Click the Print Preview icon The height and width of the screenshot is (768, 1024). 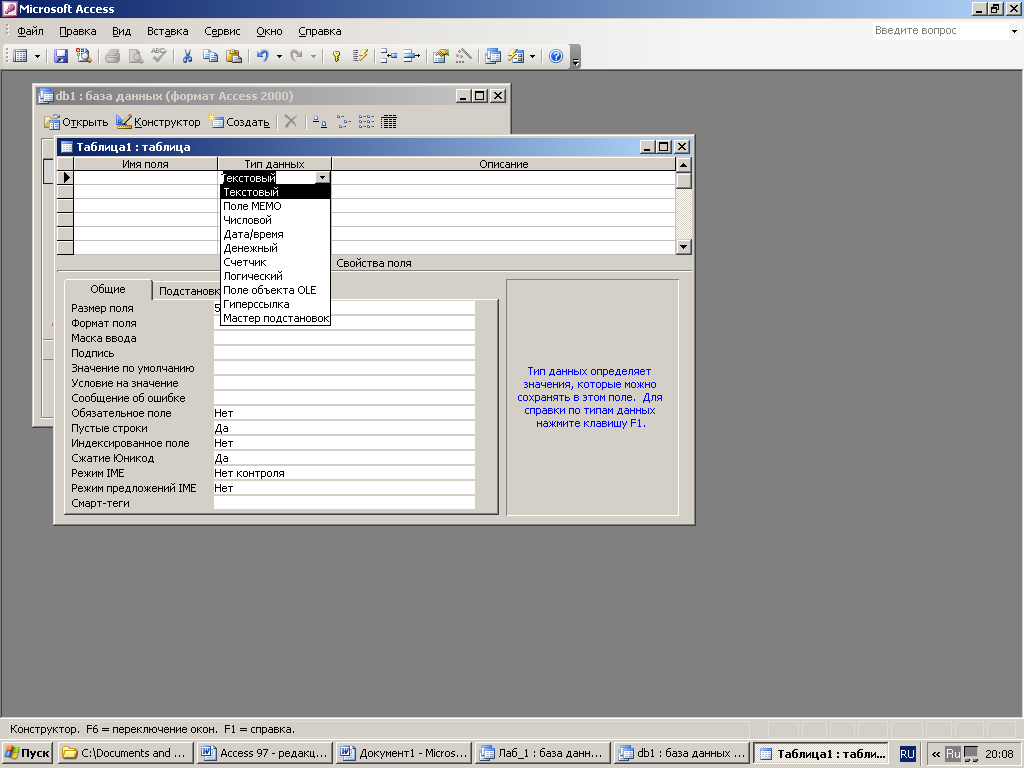pyautogui.click(x=135, y=56)
